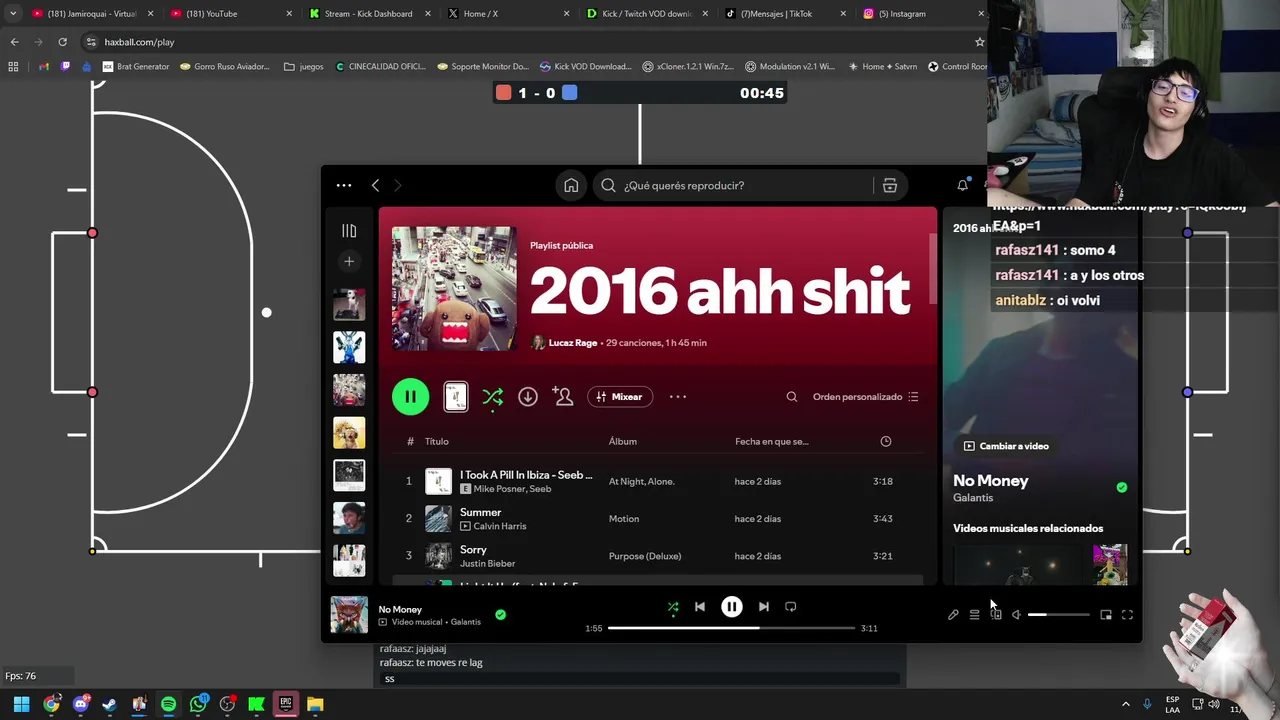This screenshot has width=1280, height=720.
Task: Toggle the saved checkmark in bottom player bar
Action: coord(500,615)
